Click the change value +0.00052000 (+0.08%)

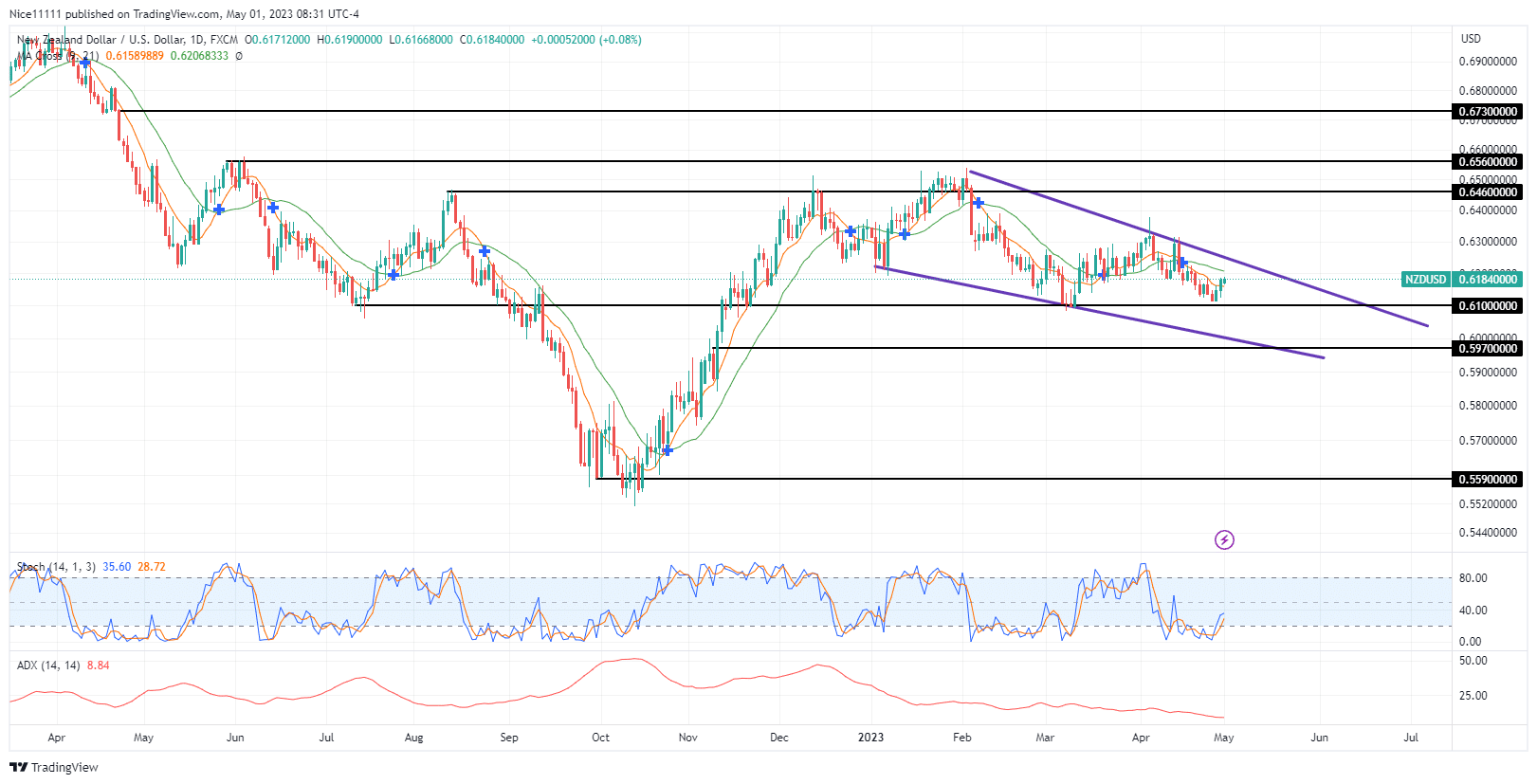(586, 40)
